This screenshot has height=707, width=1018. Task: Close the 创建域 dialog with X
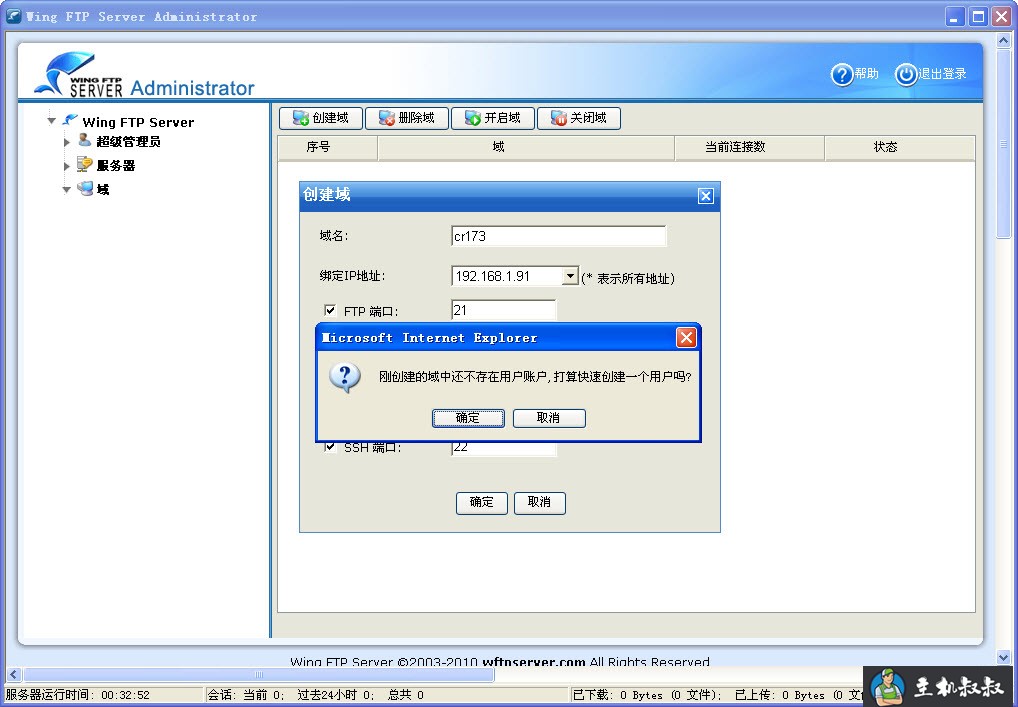coord(706,196)
